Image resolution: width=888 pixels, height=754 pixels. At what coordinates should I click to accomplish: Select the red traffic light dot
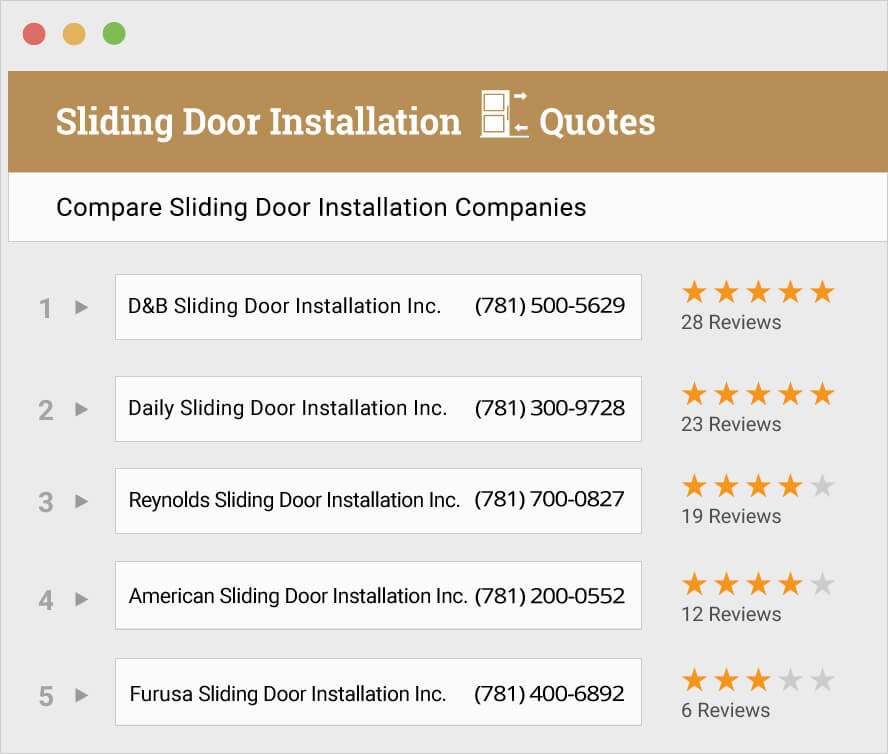pyautogui.click(x=35, y=33)
